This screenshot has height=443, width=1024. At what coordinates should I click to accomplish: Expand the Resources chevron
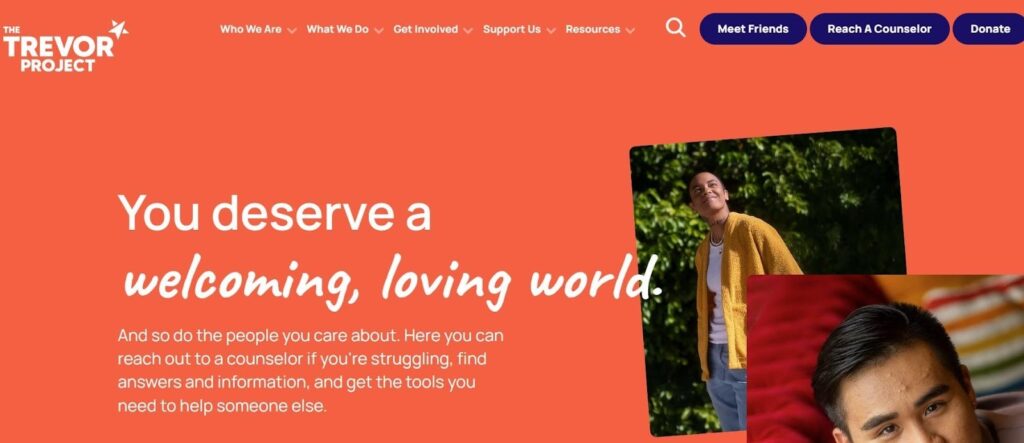pyautogui.click(x=630, y=30)
